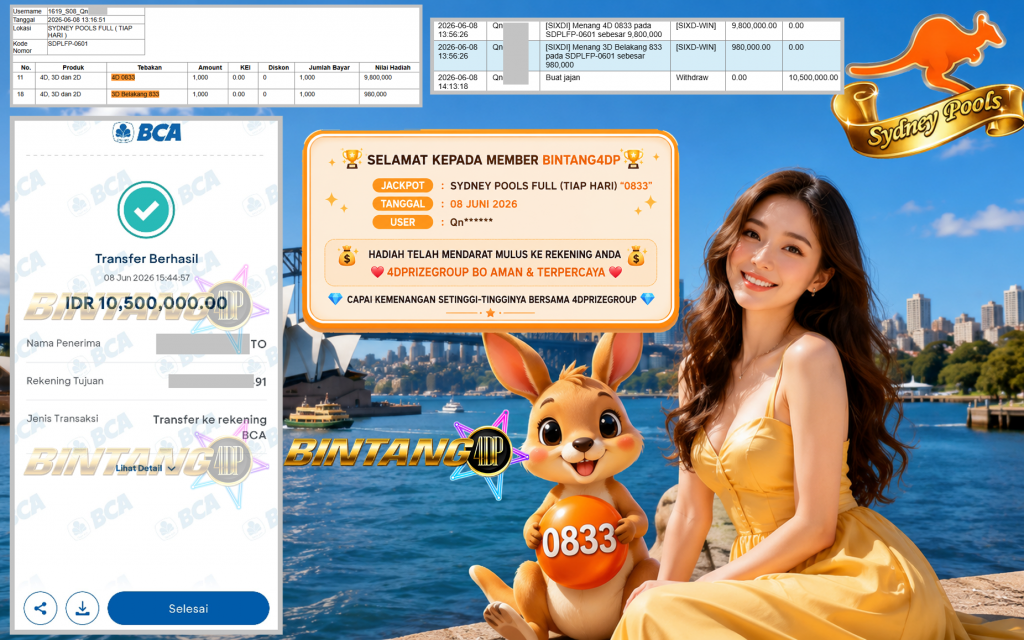Click the Produk column header
The image size is (1024, 640).
73,67
